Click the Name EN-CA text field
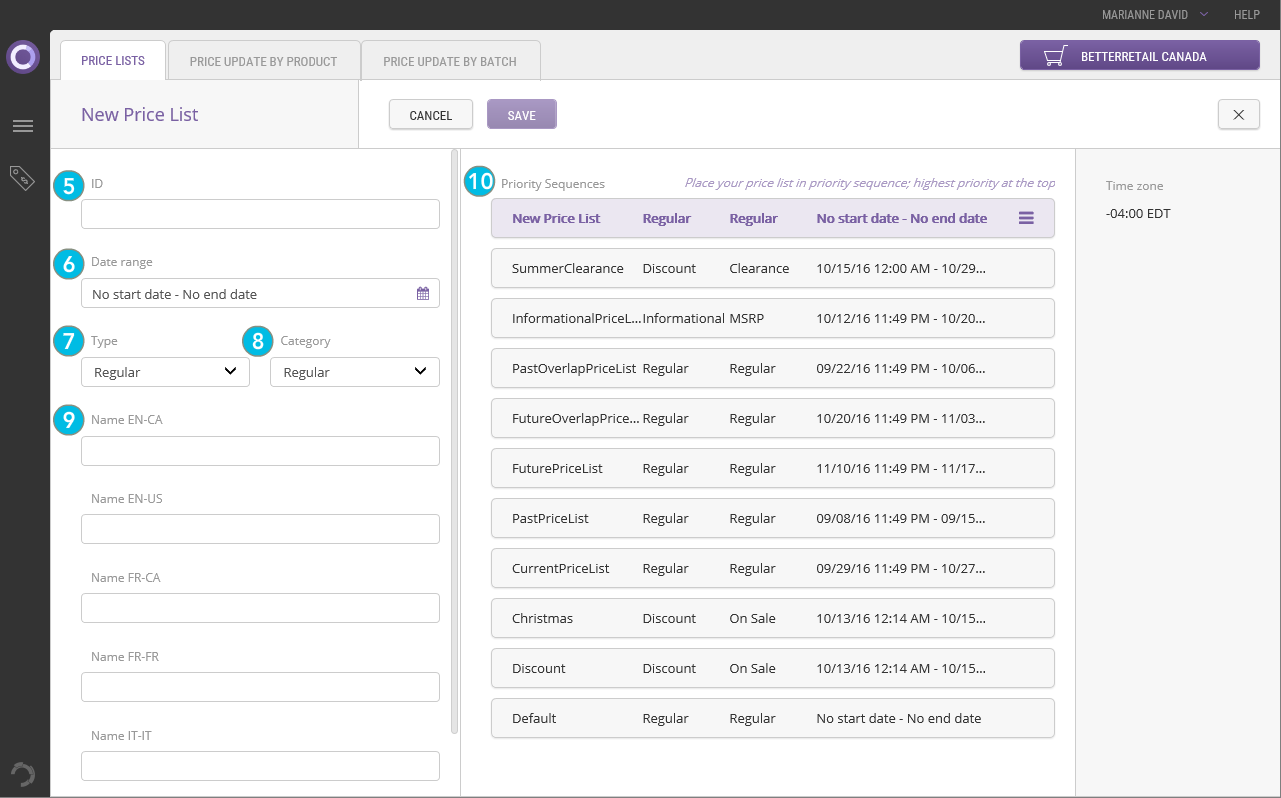 [260, 450]
